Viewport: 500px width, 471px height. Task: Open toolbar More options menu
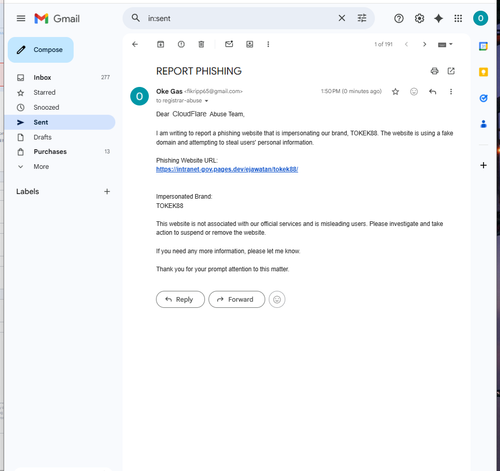268,44
